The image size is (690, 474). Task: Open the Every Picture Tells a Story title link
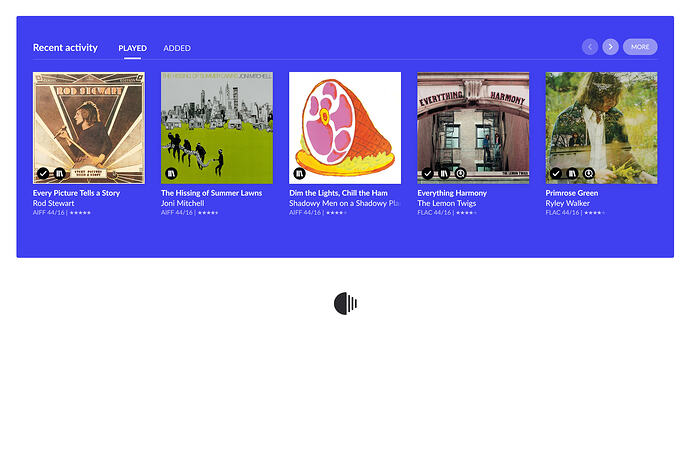click(77, 193)
